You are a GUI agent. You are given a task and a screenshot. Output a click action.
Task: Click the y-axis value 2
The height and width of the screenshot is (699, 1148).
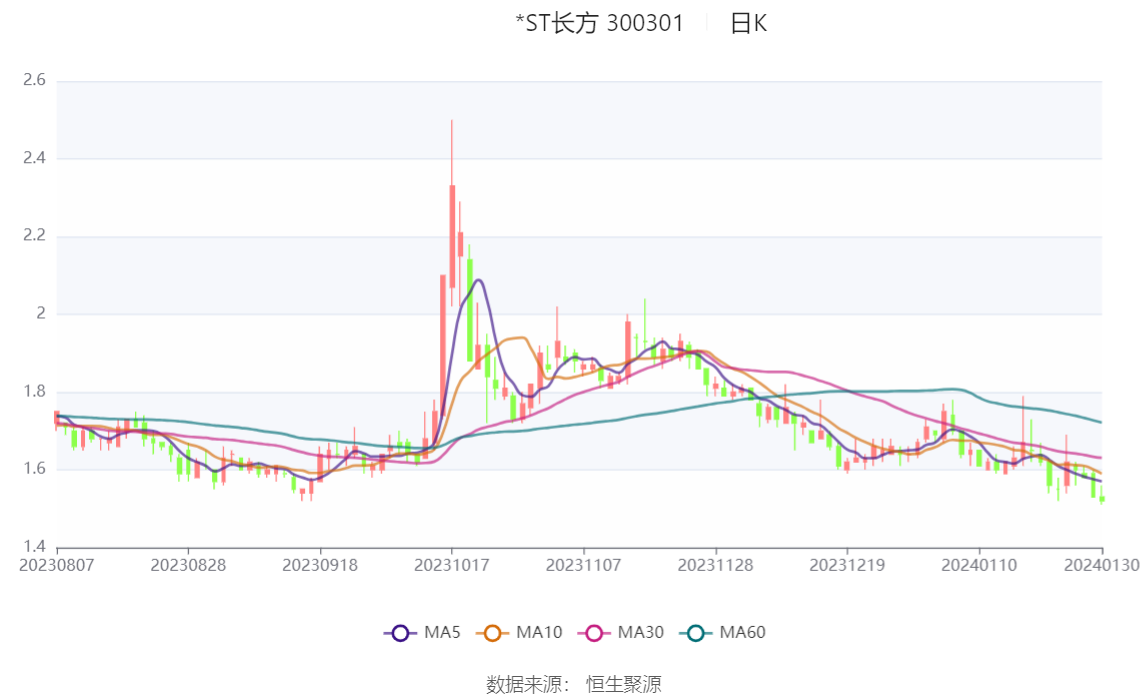pos(41,313)
